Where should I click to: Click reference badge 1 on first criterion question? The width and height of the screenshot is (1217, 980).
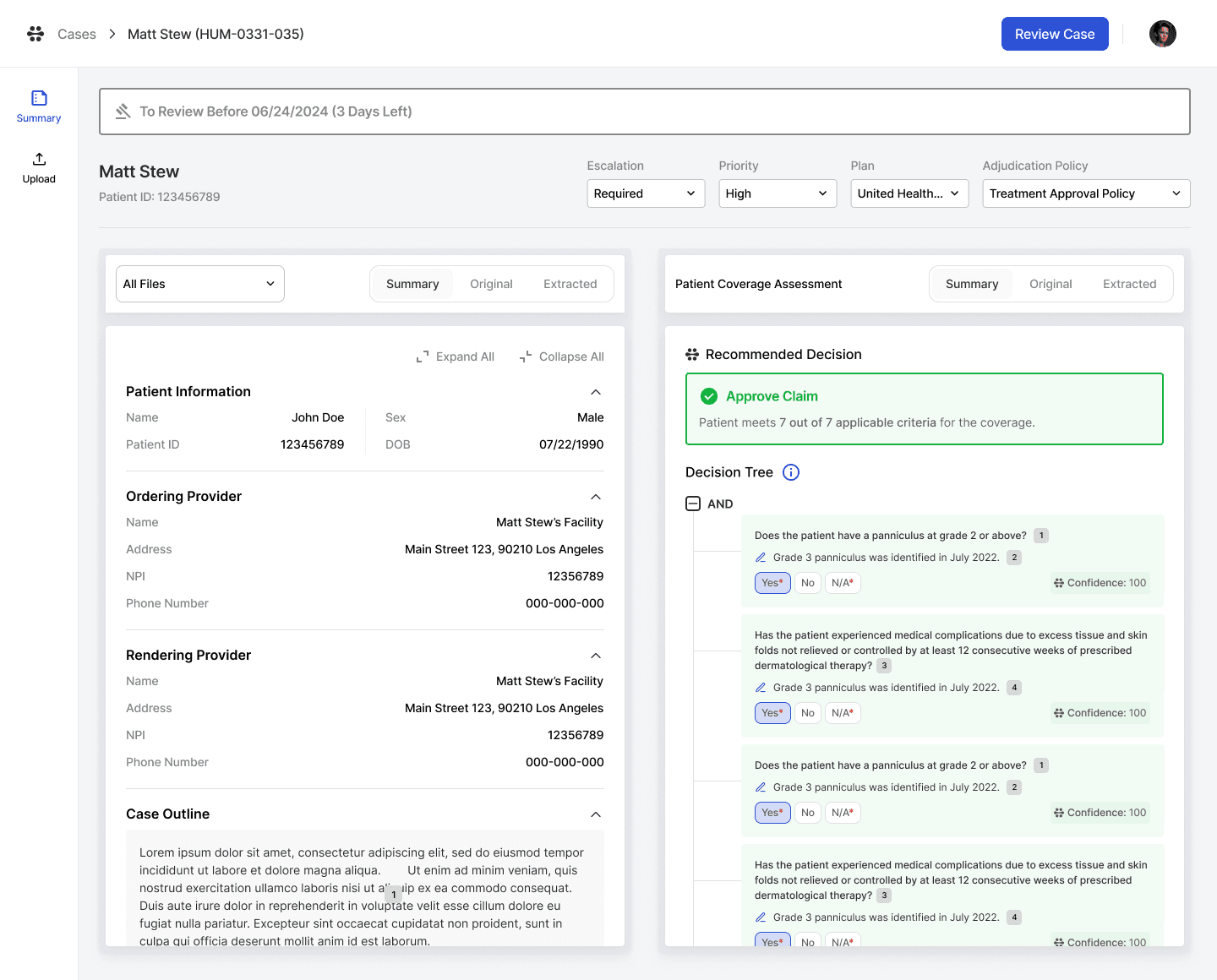(x=1041, y=536)
